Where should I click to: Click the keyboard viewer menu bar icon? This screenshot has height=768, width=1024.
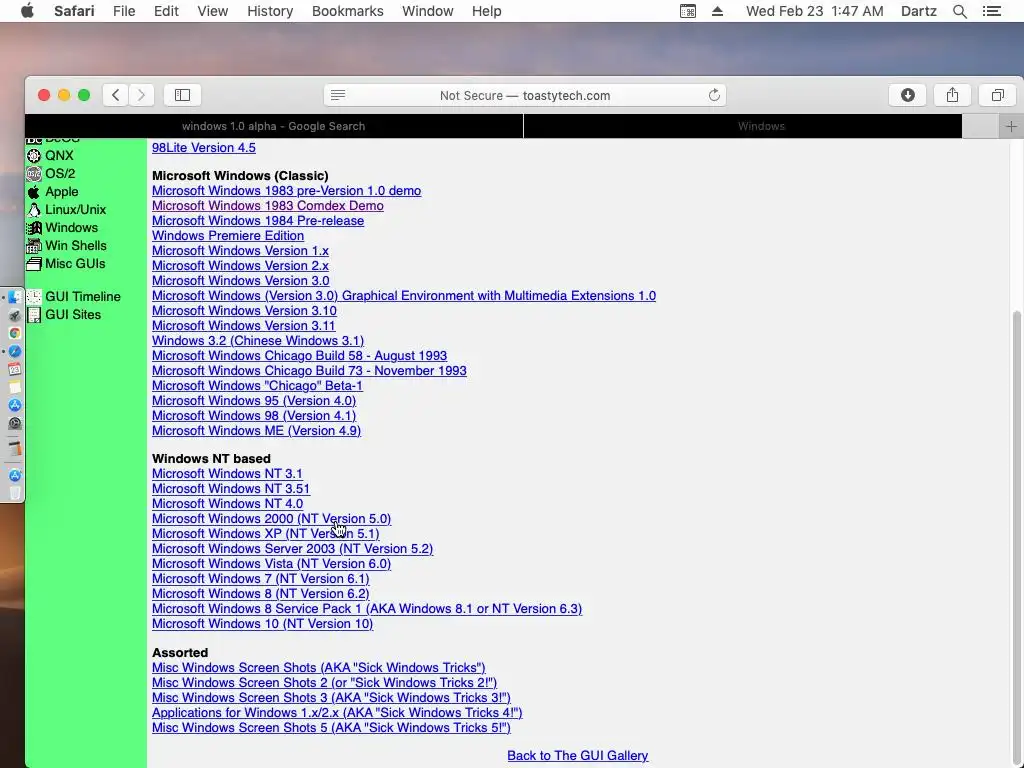[688, 11]
